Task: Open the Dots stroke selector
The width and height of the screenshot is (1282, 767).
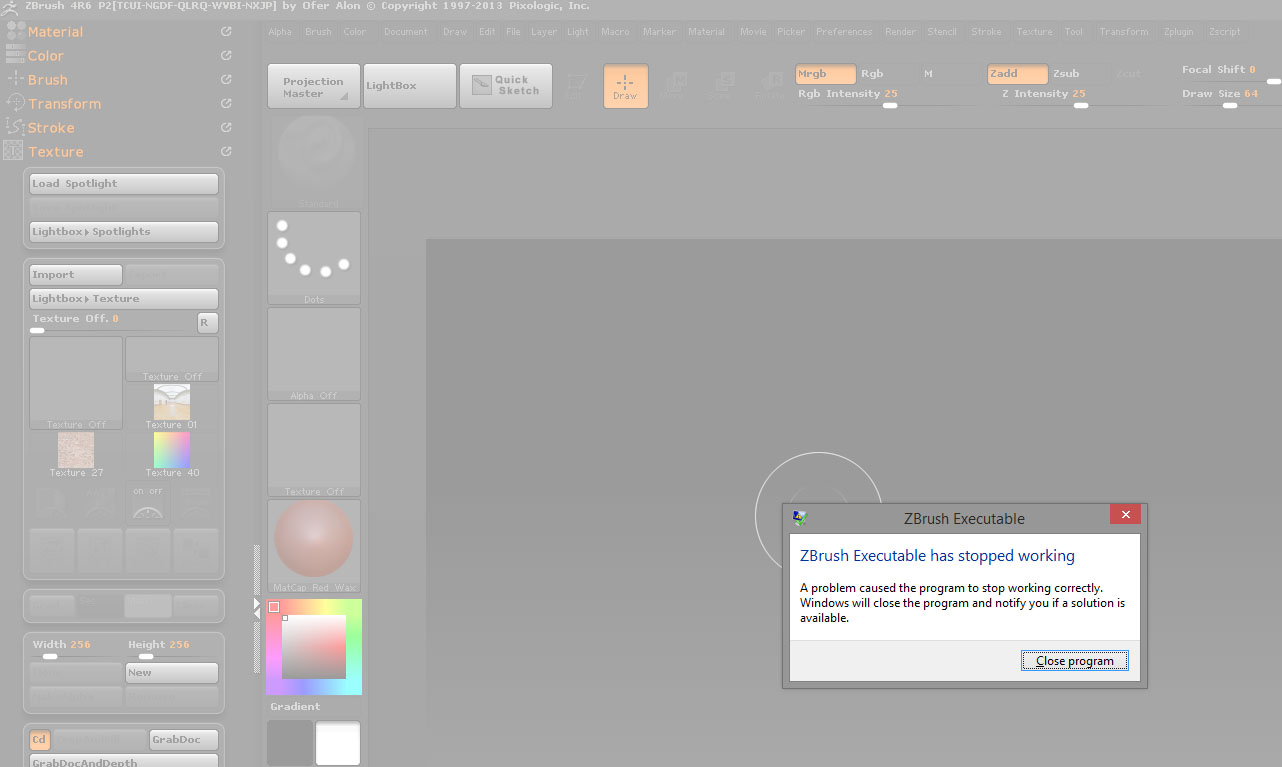Action: tap(314, 258)
